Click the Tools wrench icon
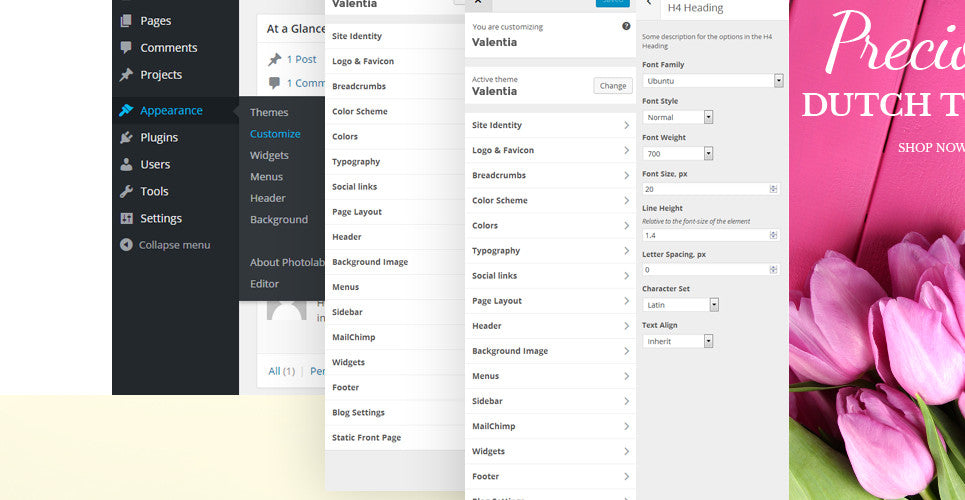The image size is (965, 500). click(126, 192)
